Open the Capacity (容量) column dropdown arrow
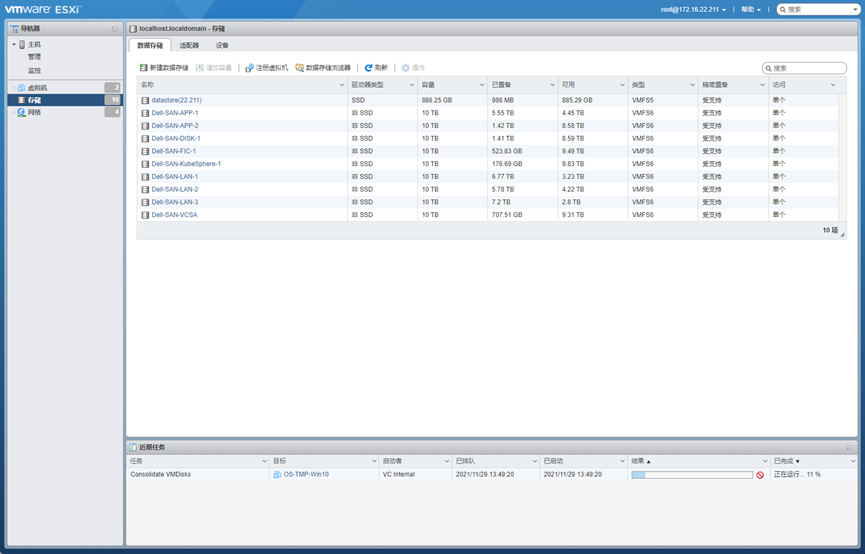The image size is (865, 554). click(x=482, y=85)
